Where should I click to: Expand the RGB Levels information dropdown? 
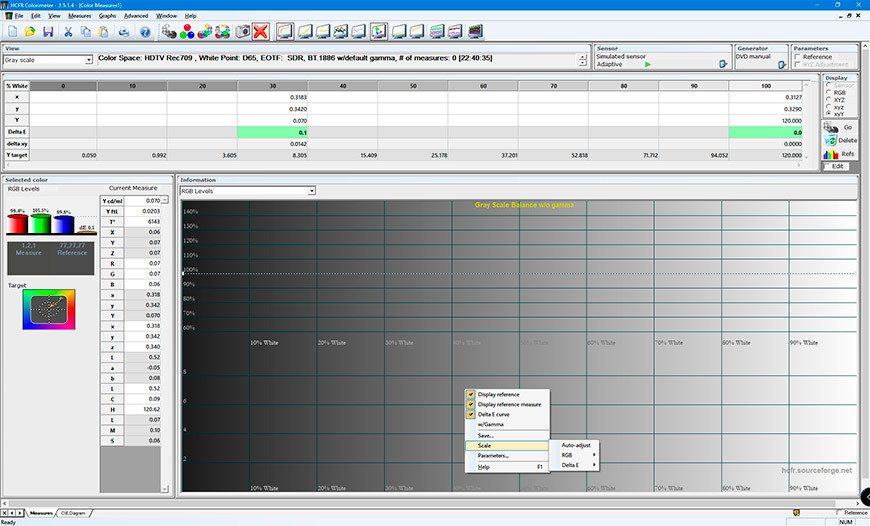[311, 190]
